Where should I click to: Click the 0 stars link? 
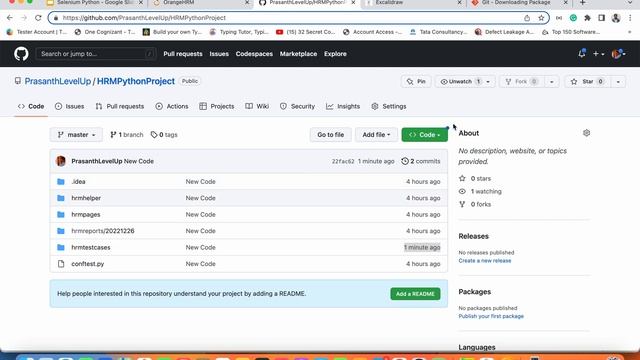(x=475, y=178)
